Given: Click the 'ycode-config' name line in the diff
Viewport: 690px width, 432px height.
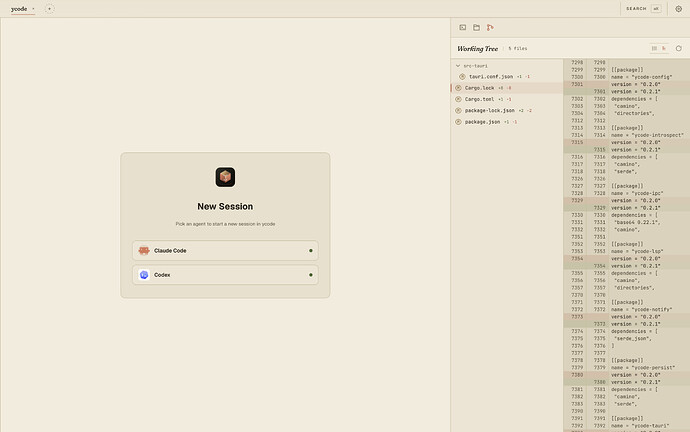Looking at the screenshot, I should 642,77.
